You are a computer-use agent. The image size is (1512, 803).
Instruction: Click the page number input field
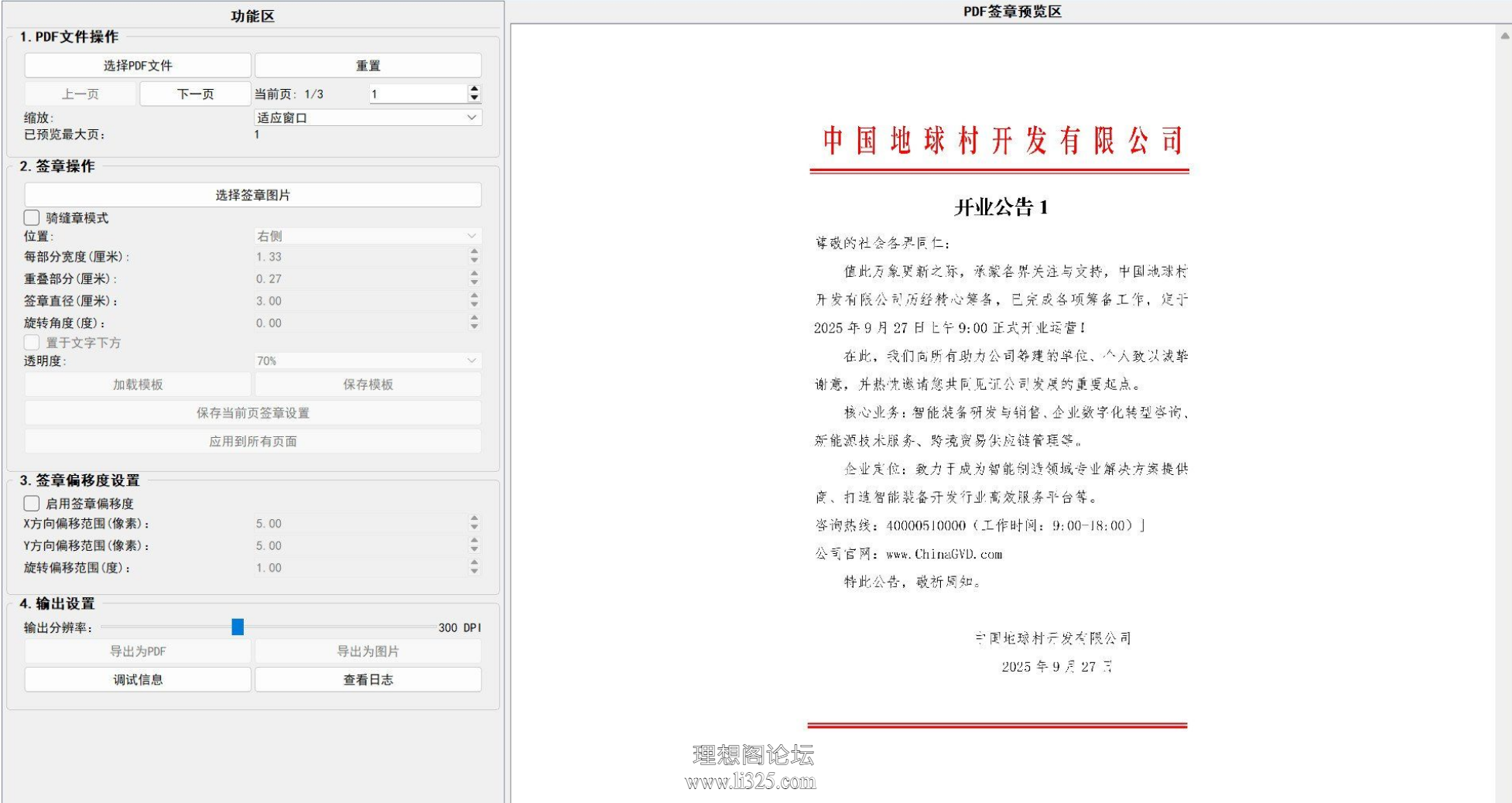click(x=418, y=94)
